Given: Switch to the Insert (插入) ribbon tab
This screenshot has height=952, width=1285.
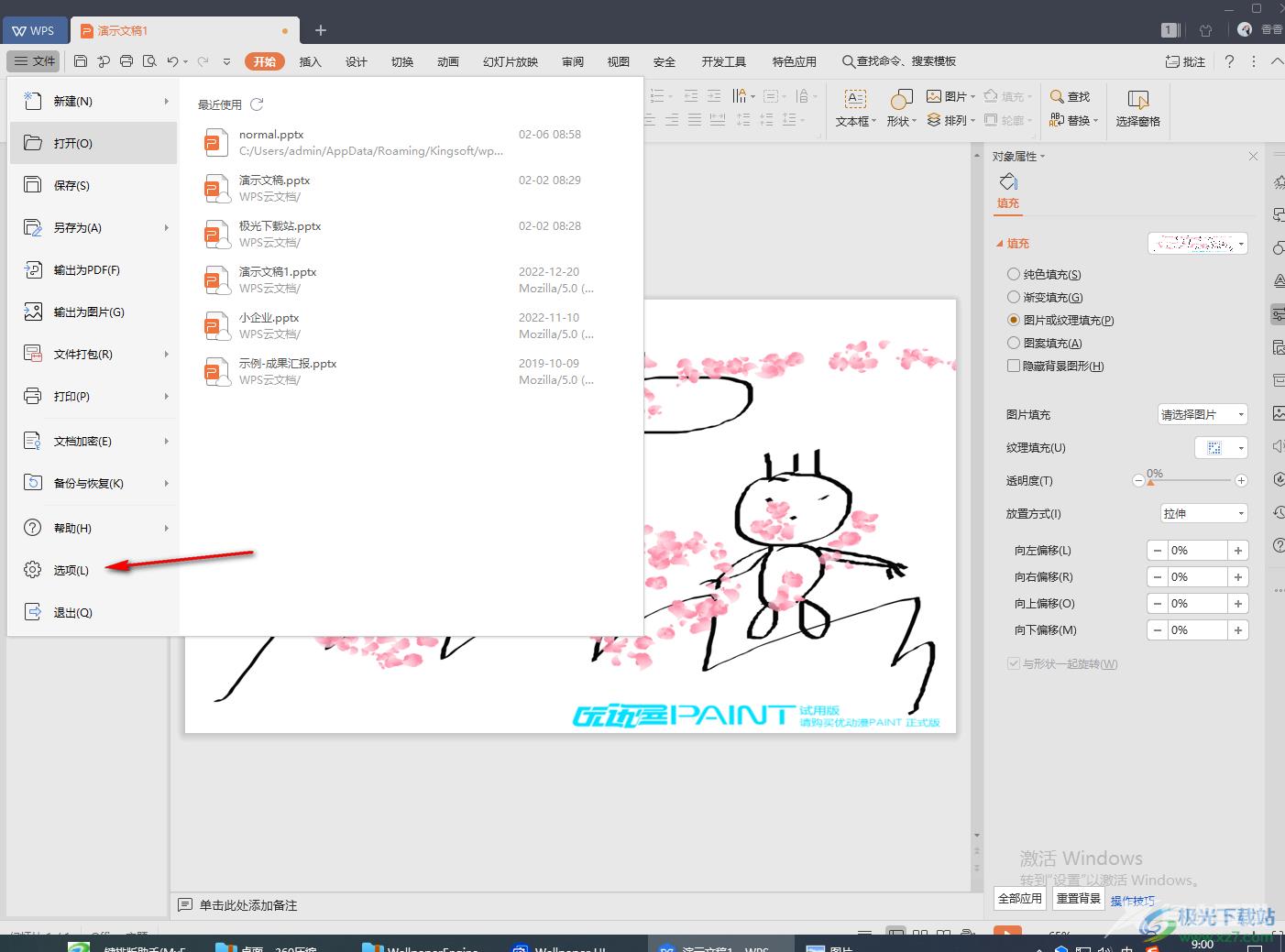Looking at the screenshot, I should click(311, 61).
